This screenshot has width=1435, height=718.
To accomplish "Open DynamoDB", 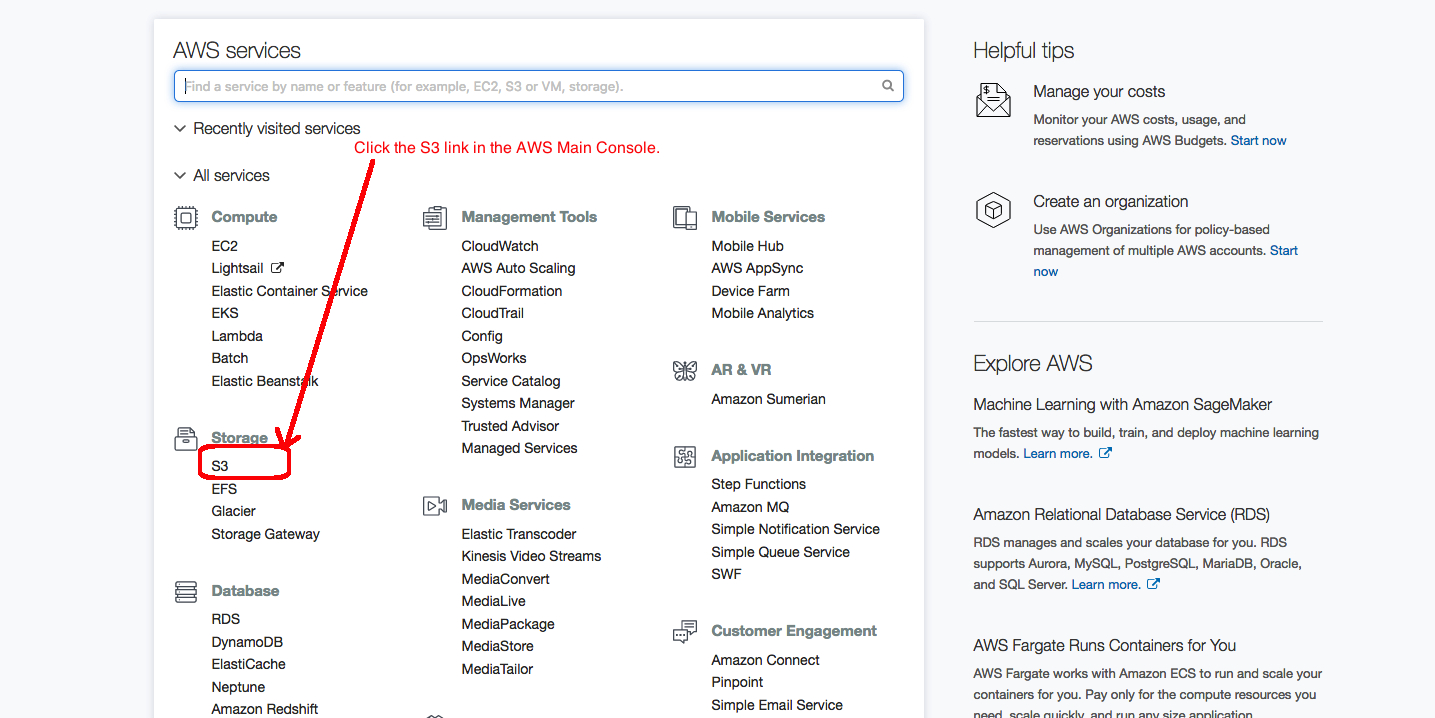I will pos(247,642).
